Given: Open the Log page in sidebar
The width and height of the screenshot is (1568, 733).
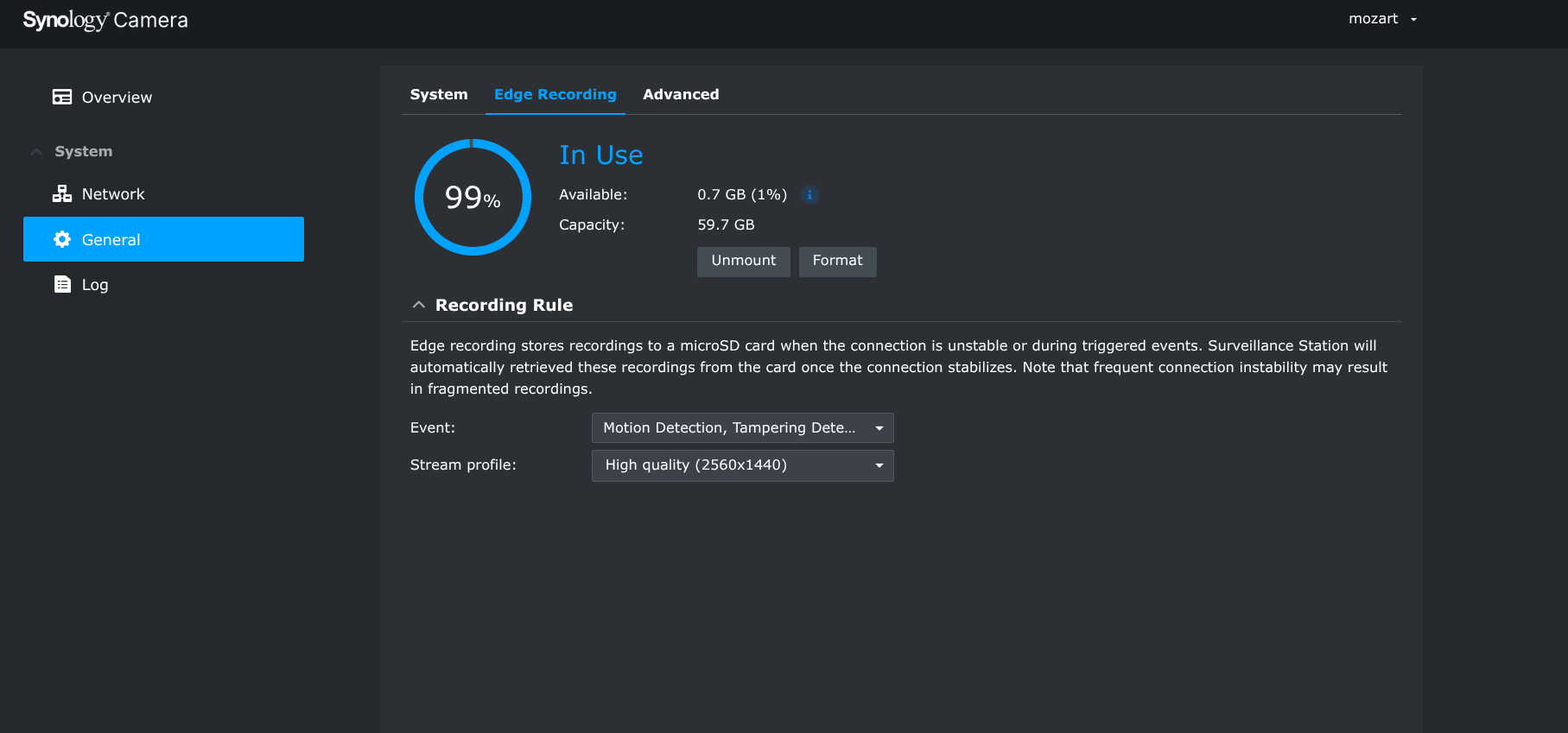Looking at the screenshot, I should pyautogui.click(x=95, y=285).
